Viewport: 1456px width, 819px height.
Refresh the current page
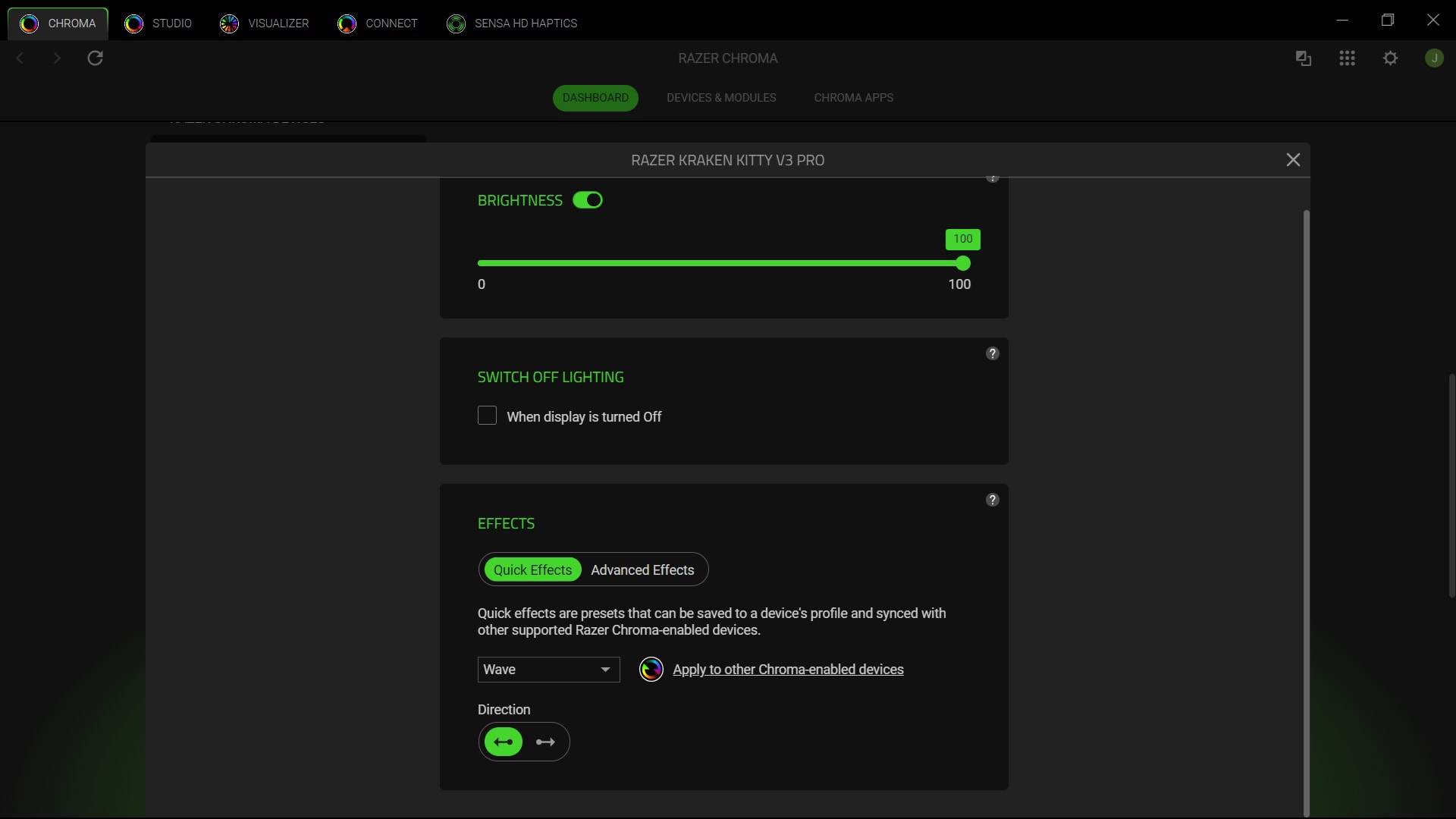click(95, 58)
